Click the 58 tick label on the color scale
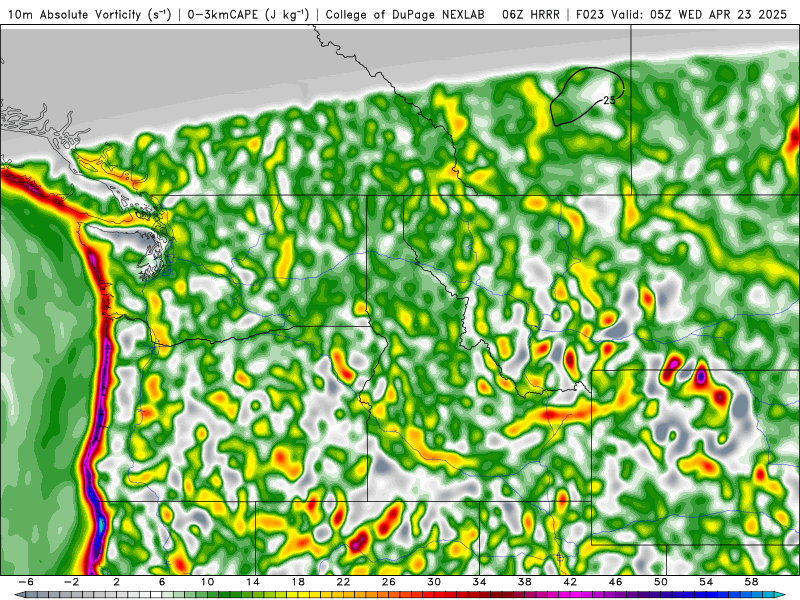Viewport: 800px width, 600px height. click(752, 582)
